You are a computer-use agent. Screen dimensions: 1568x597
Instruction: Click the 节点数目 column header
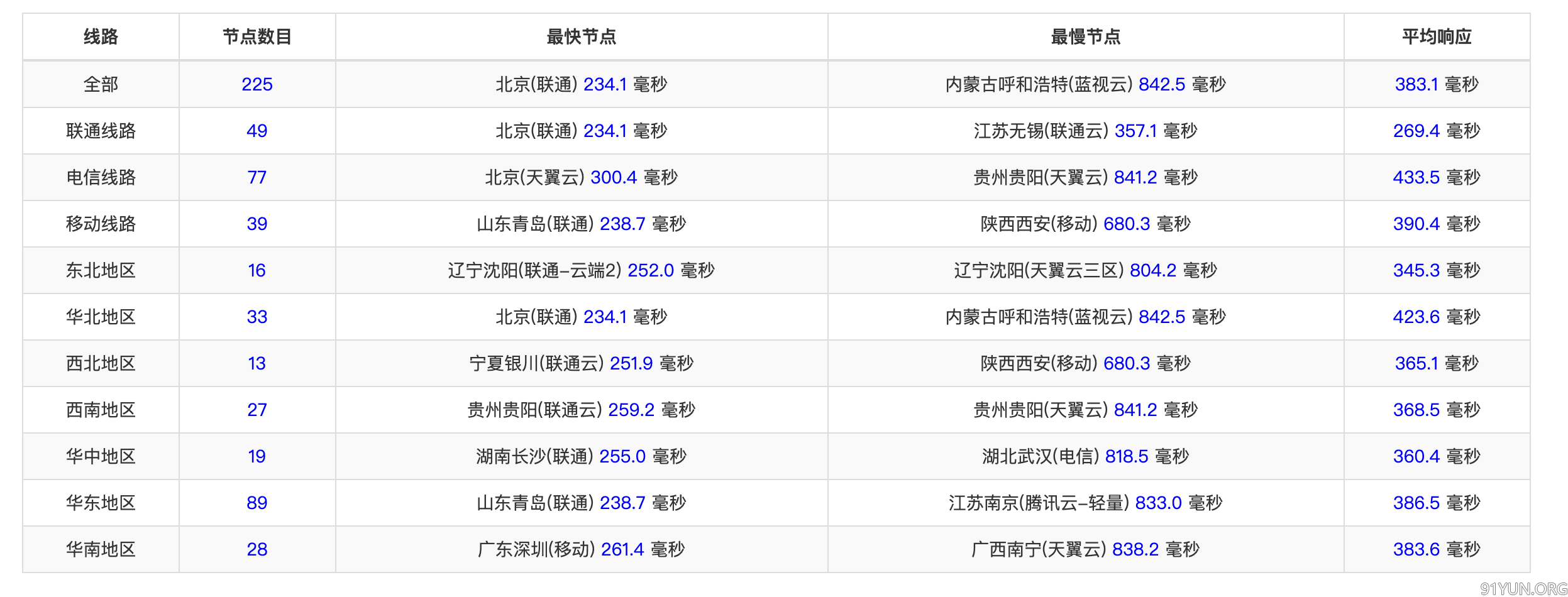point(257,37)
